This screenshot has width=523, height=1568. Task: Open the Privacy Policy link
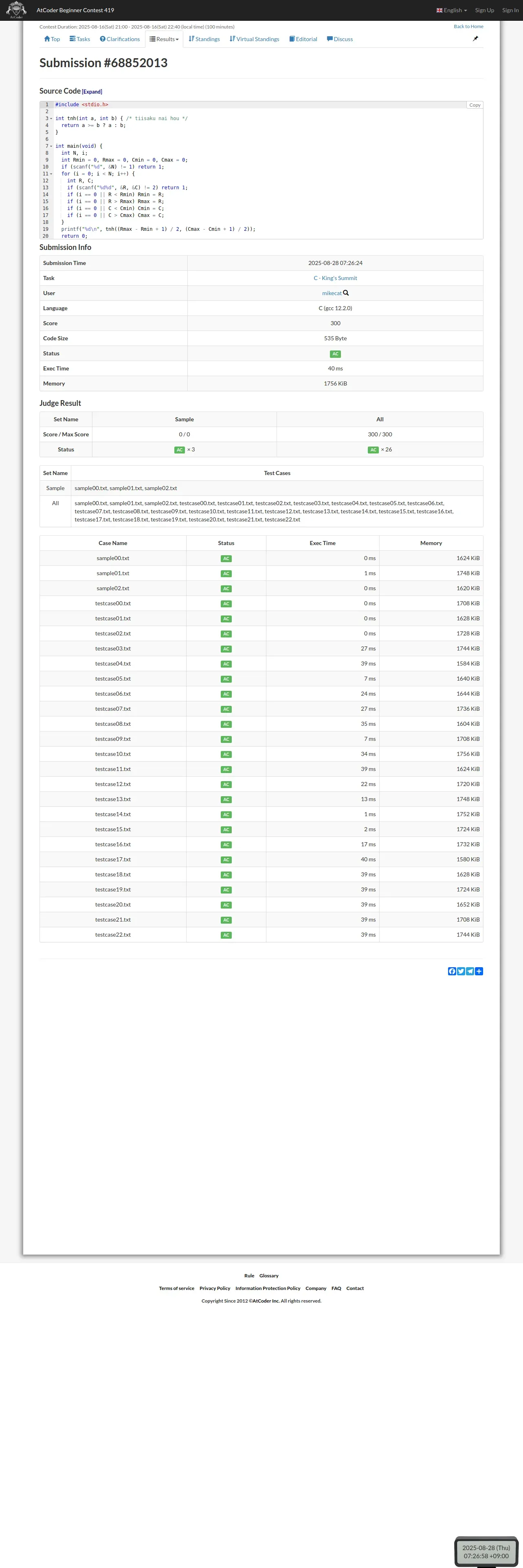click(x=215, y=1288)
